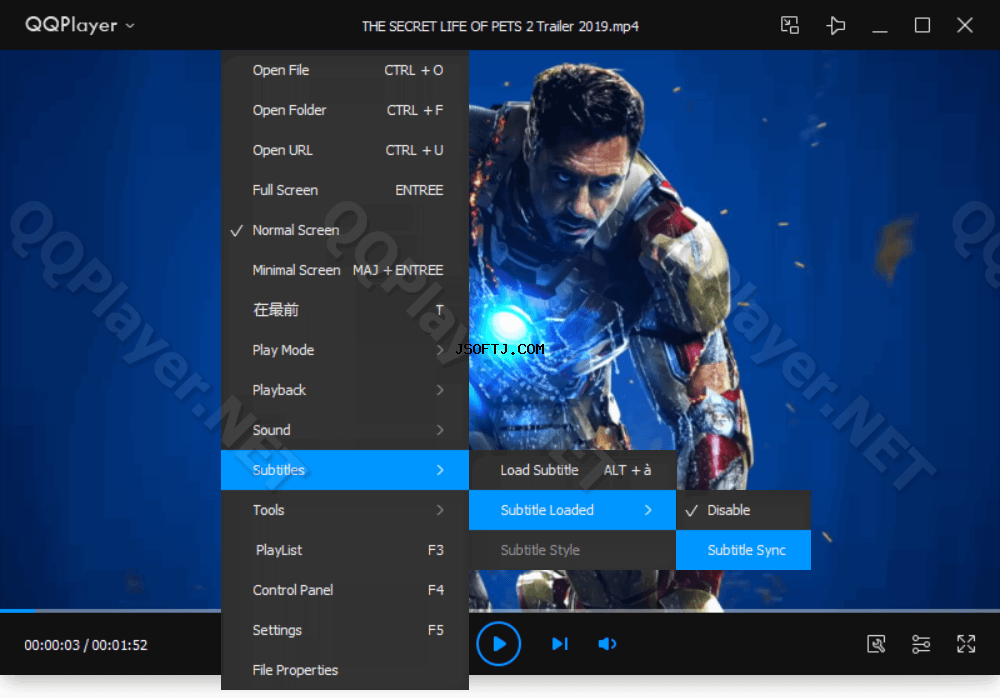Select Subtitle Sync option
Viewport: 1000px width, 698px height.
[744, 550]
